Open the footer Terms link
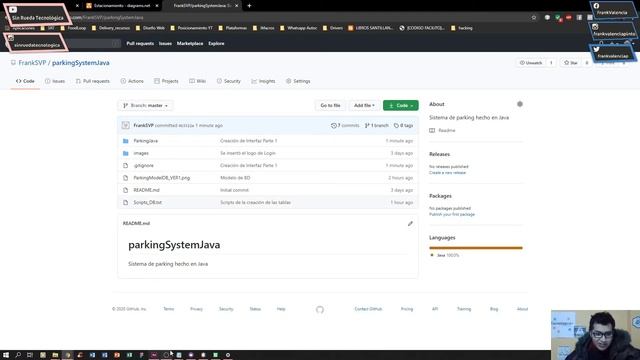The height and width of the screenshot is (360, 640). pos(169,309)
